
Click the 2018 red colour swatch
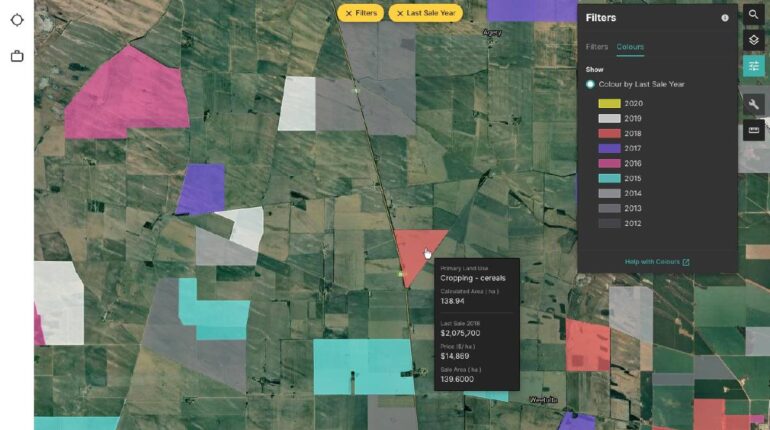608,133
